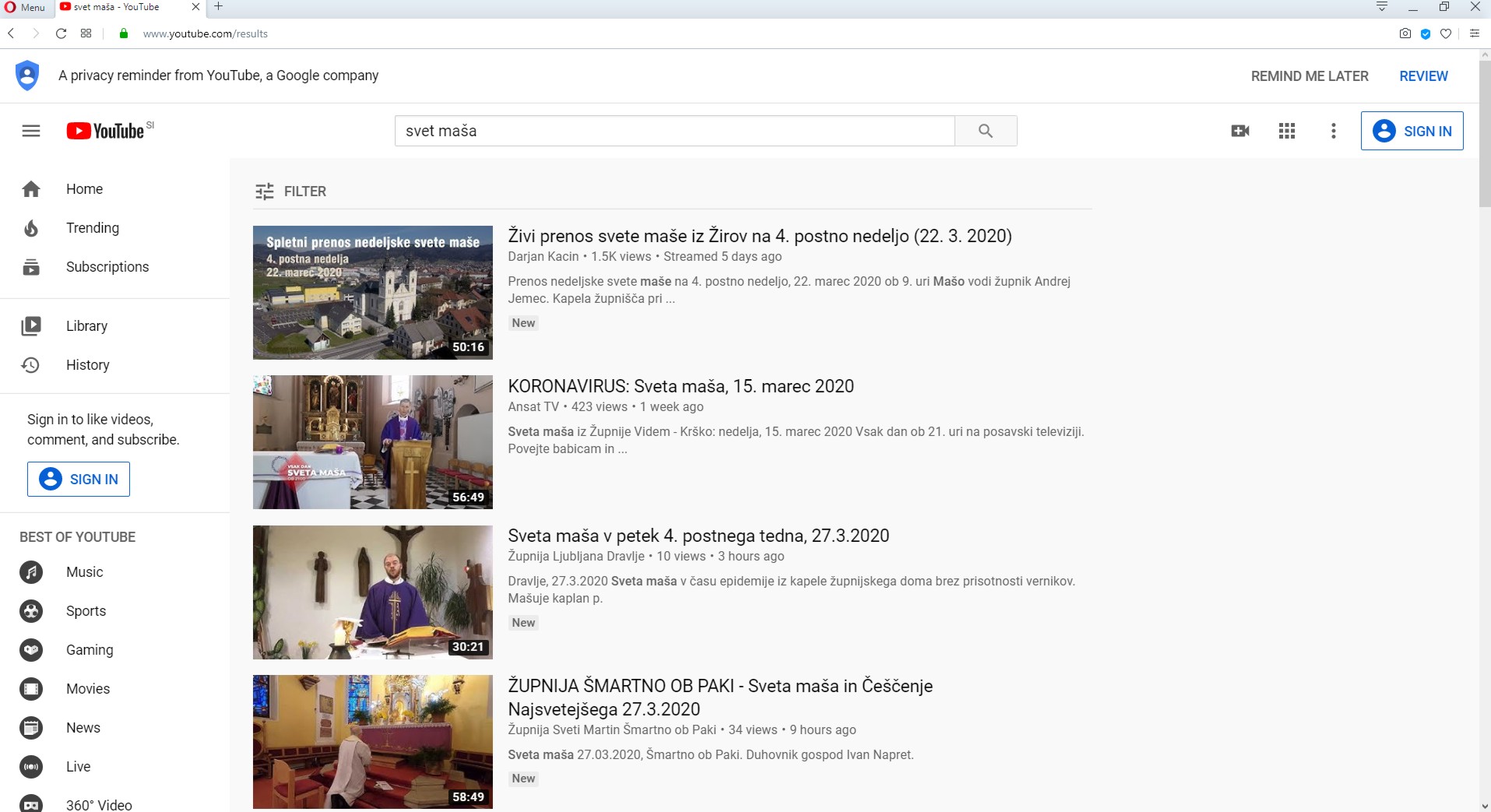This screenshot has height=812, width=1491.
Task: Click the top-right SIGN IN button
Action: [x=1412, y=131]
